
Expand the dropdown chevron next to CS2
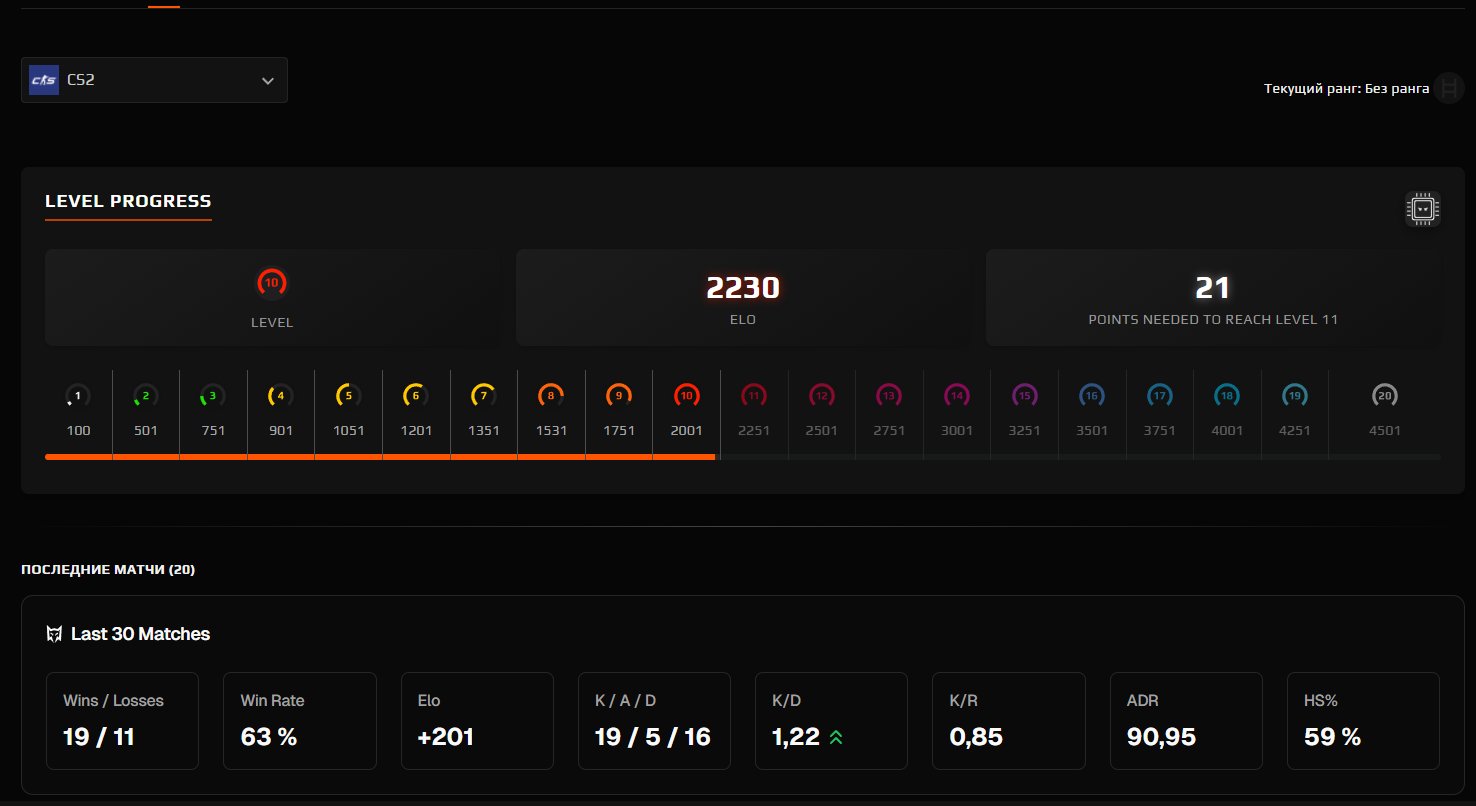click(x=267, y=81)
